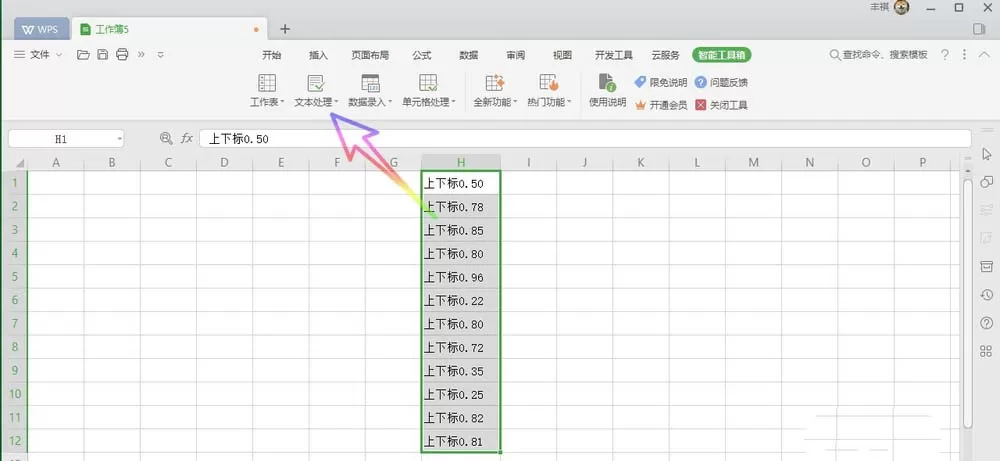1000x461 pixels.
Task: Click the user avatar icon
Action: click(901, 8)
